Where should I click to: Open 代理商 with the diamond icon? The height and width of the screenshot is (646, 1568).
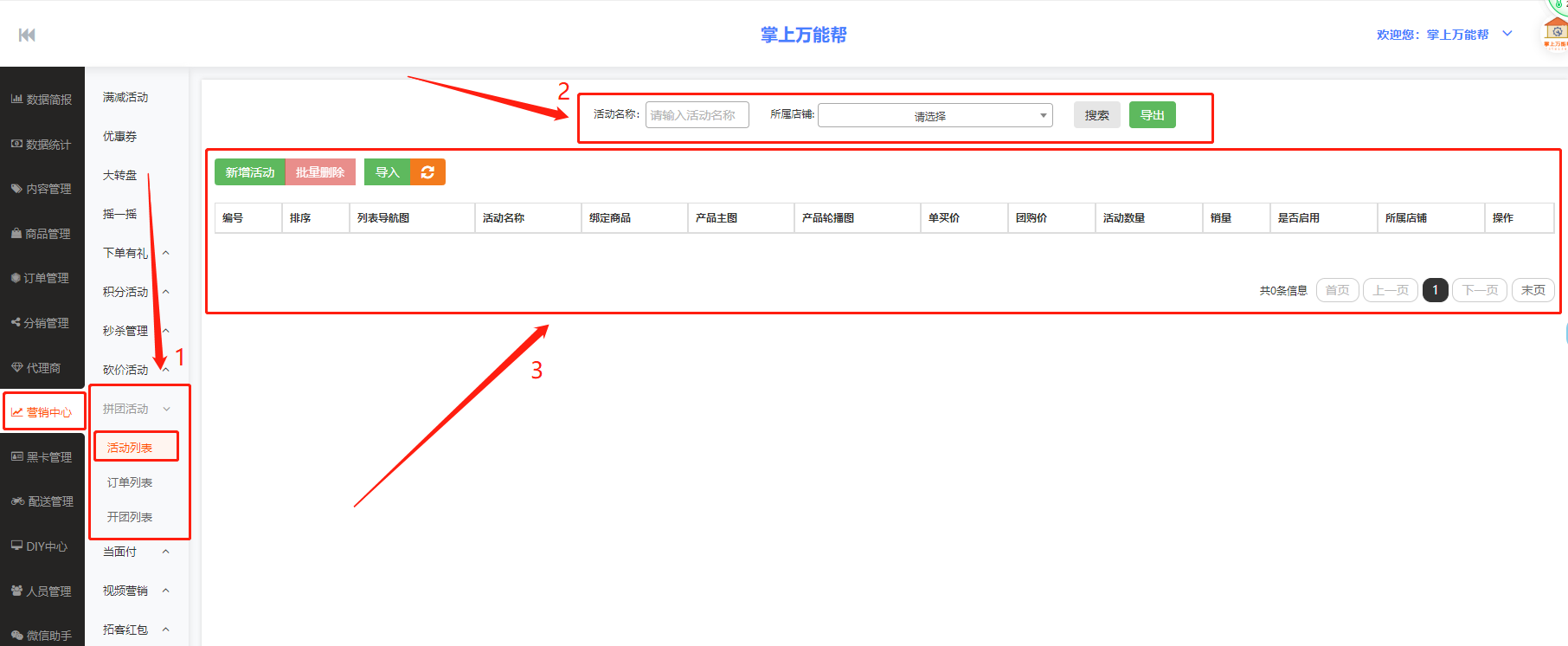coord(36,368)
